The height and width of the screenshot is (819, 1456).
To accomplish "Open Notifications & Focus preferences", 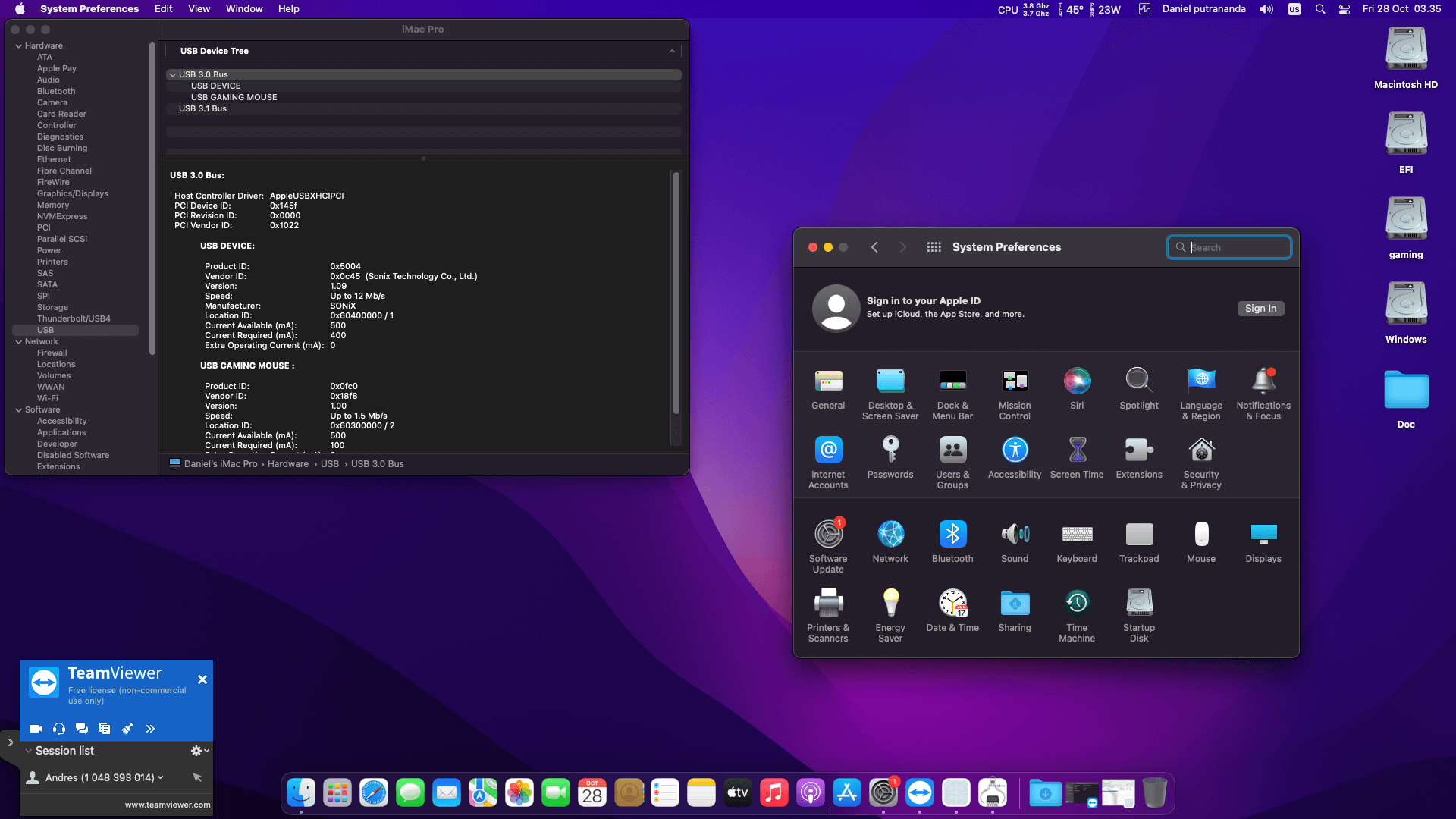I will coord(1263,394).
